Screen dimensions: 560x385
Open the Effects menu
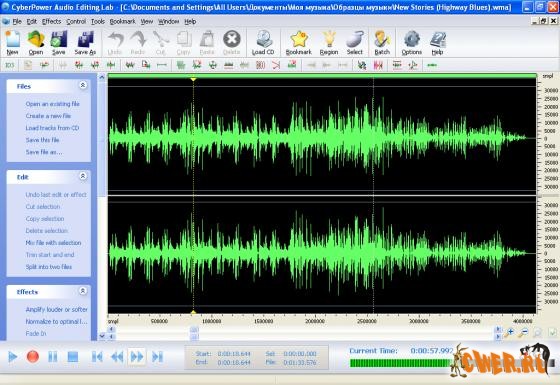51,21
